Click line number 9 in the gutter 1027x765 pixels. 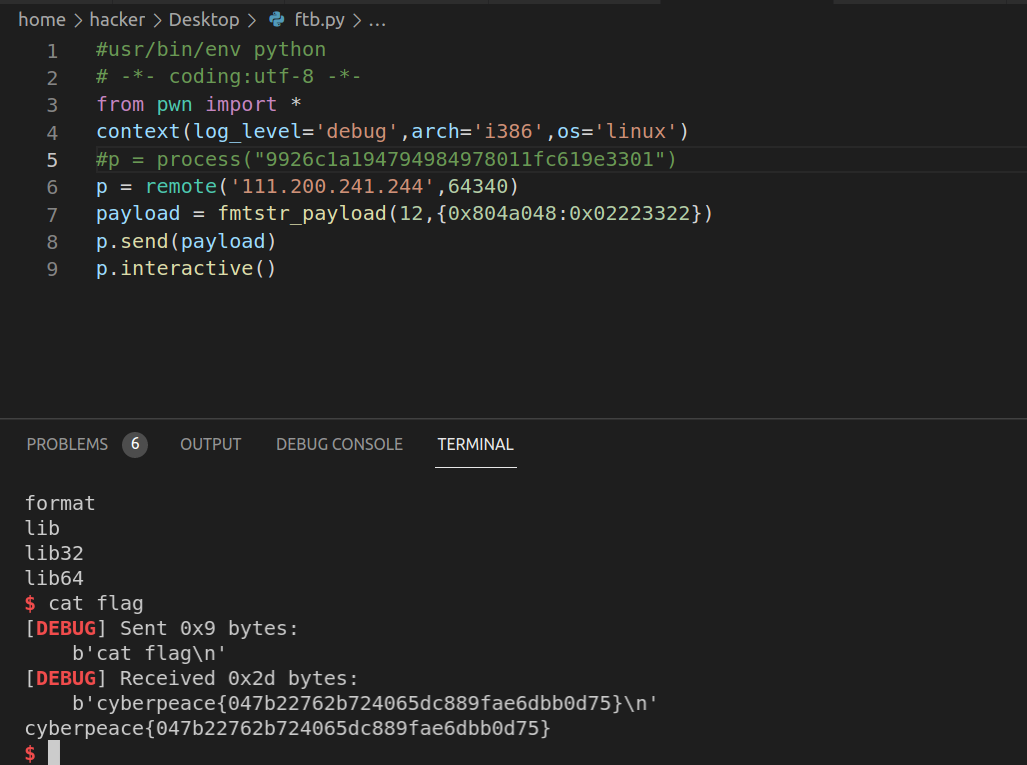(x=52, y=269)
